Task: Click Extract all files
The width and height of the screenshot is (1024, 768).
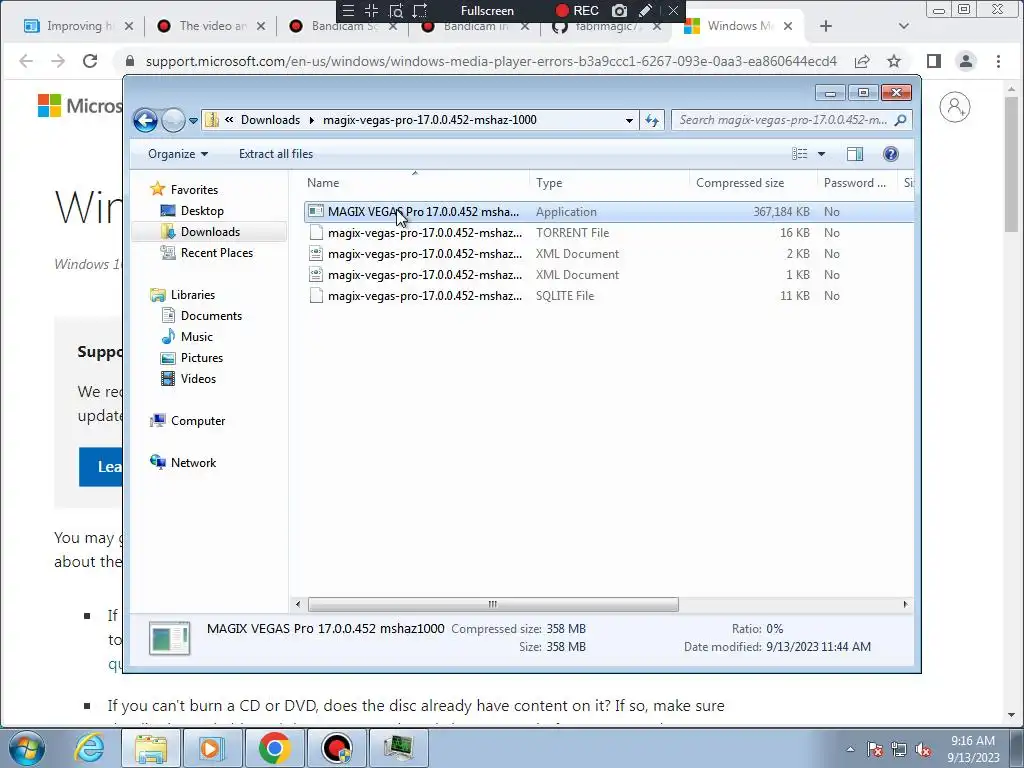Action: [276, 154]
